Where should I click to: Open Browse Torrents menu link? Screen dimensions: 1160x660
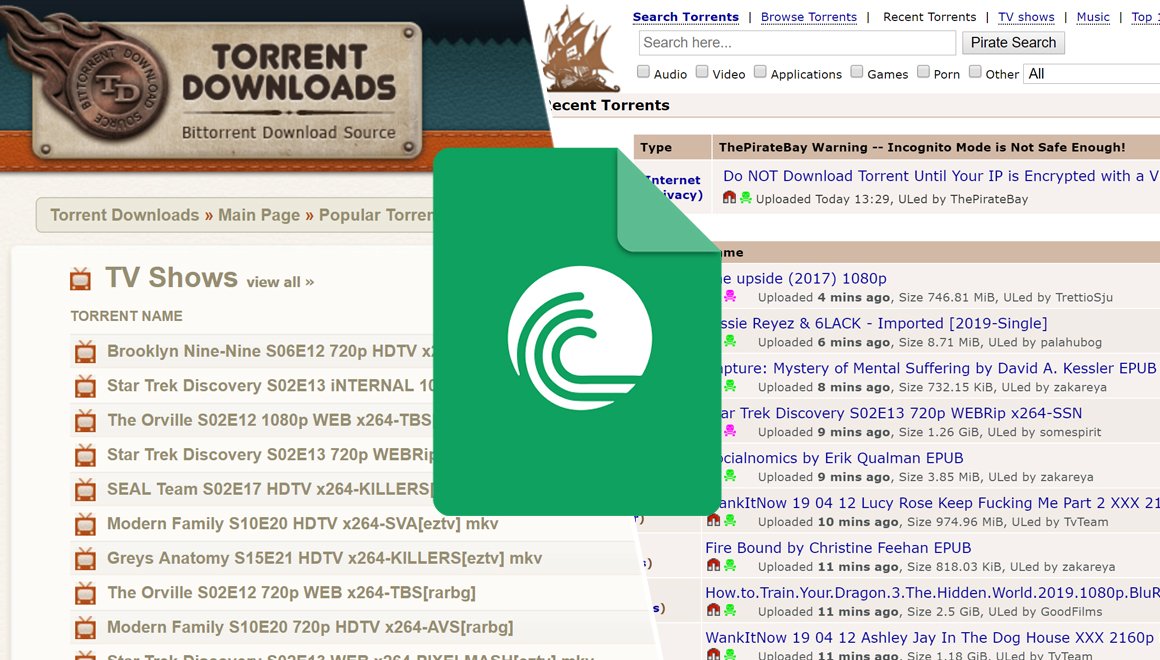[809, 17]
